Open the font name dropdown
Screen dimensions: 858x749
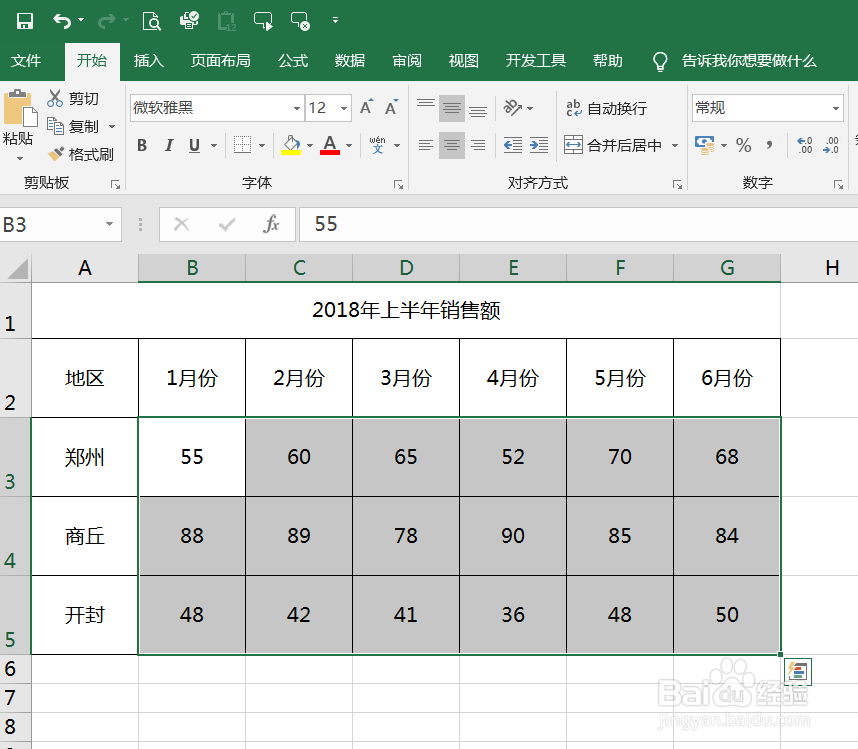(297, 107)
